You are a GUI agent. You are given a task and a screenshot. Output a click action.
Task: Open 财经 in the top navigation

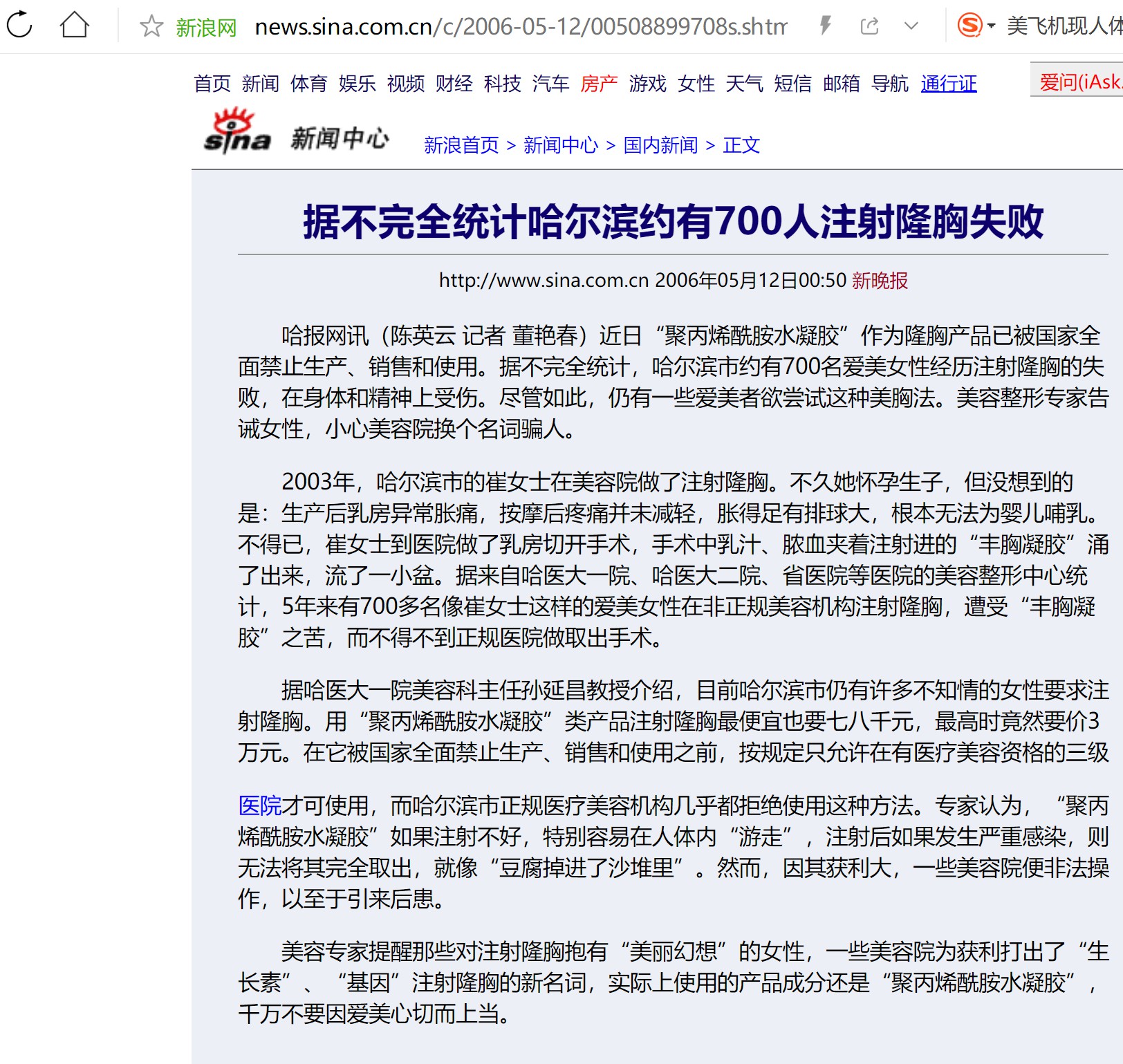pos(454,84)
